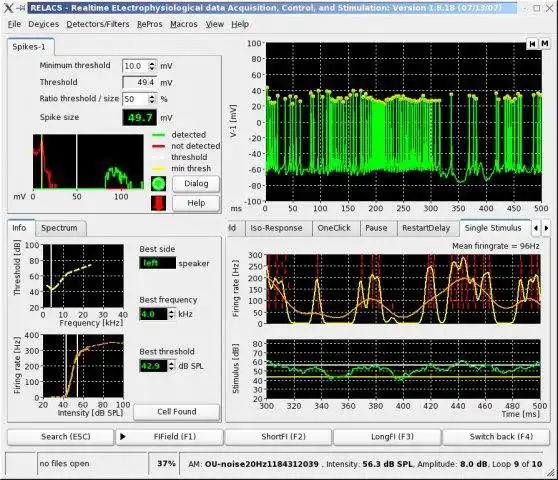The width and height of the screenshot is (558, 480).
Task: Click the Cell Found button
Action: pyautogui.click(x=177, y=412)
